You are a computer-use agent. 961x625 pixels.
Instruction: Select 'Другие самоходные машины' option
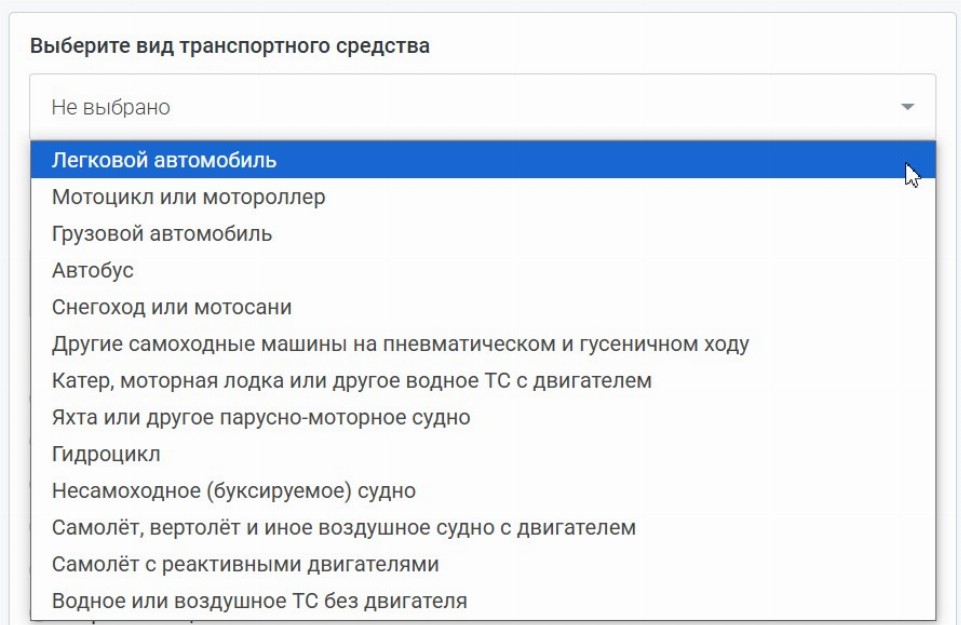coord(400,344)
